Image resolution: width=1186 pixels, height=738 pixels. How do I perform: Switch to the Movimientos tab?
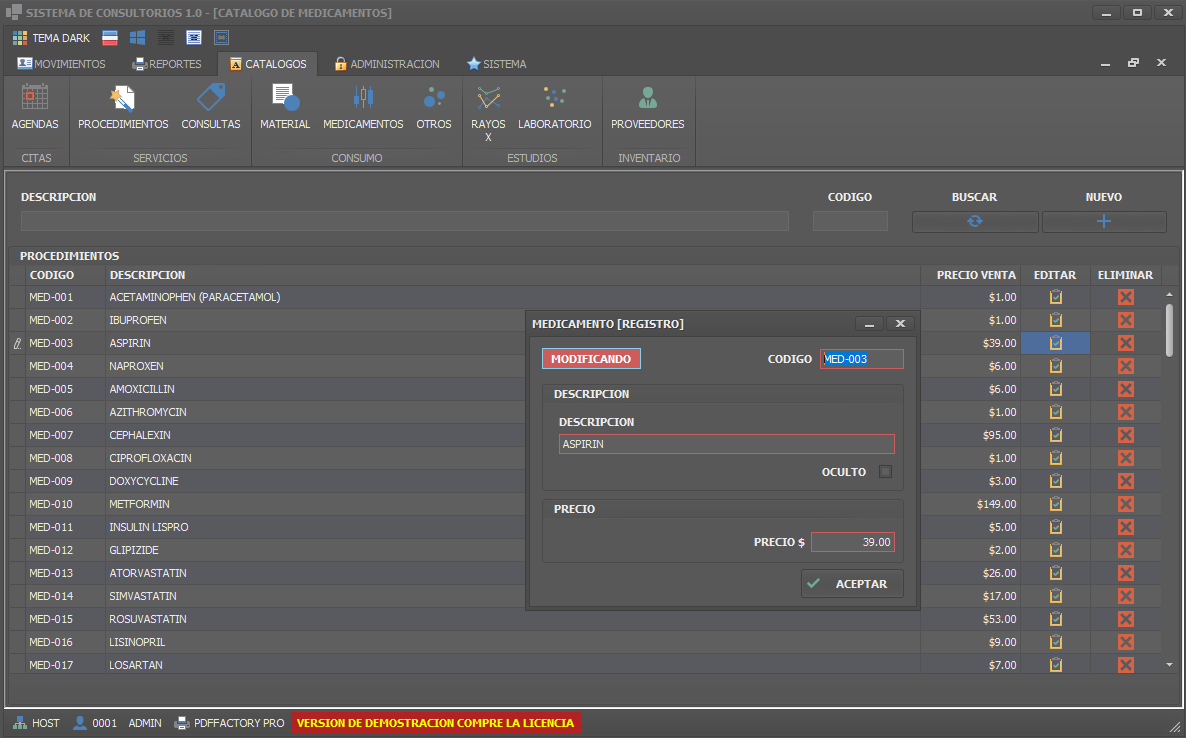62,64
